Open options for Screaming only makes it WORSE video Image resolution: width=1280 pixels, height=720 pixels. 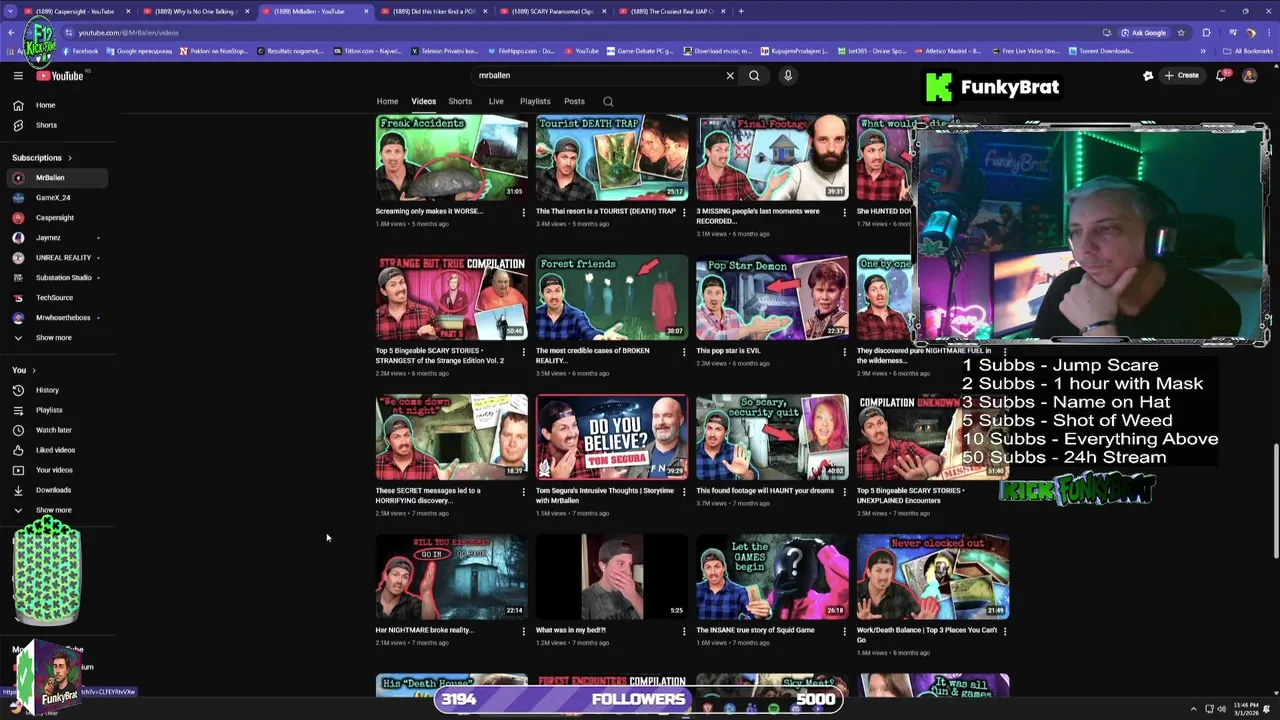[523, 212]
